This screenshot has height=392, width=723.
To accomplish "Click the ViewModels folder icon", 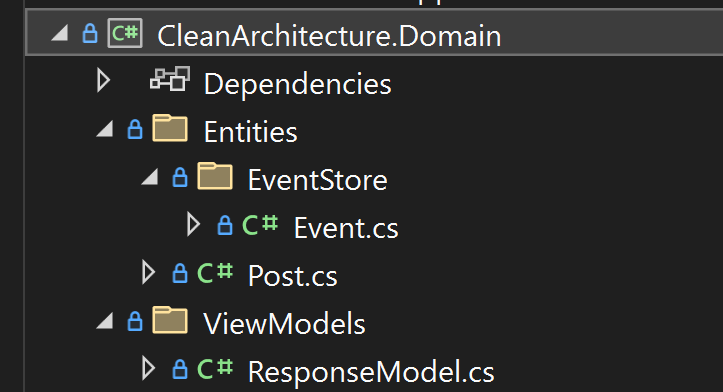I will pyautogui.click(x=170, y=320).
